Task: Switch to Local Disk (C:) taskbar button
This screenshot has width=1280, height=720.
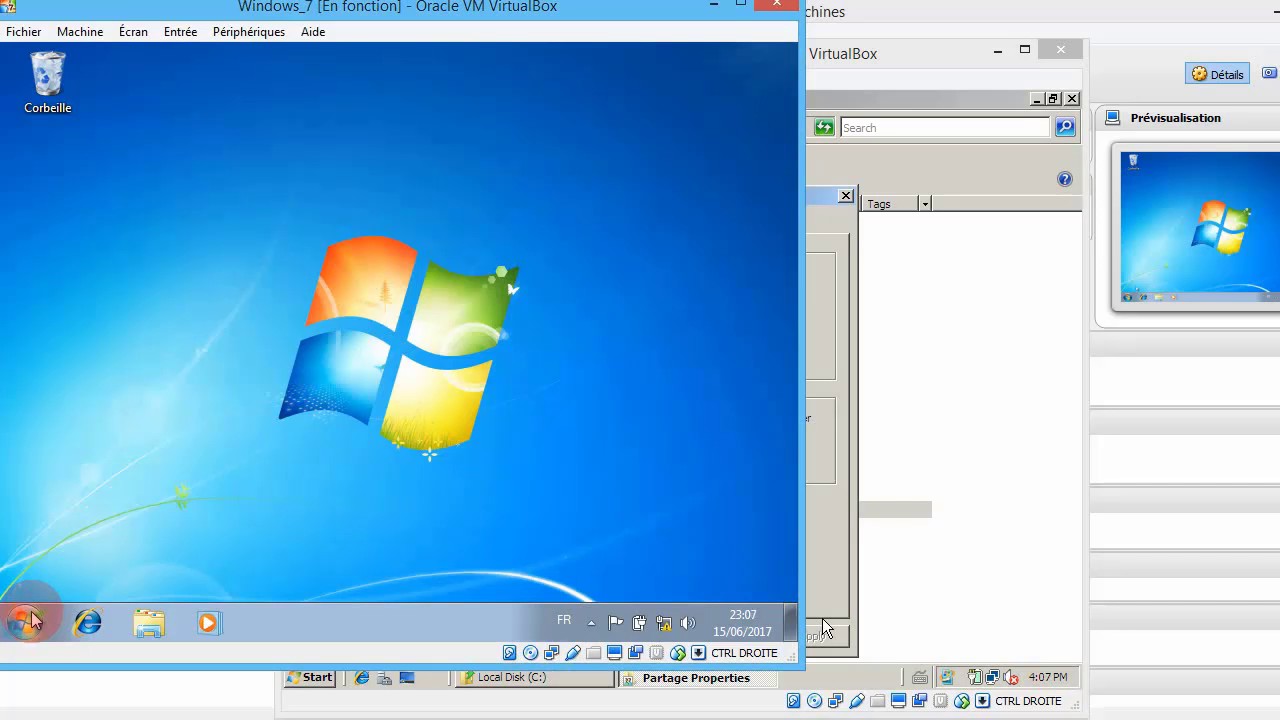Action: point(535,678)
